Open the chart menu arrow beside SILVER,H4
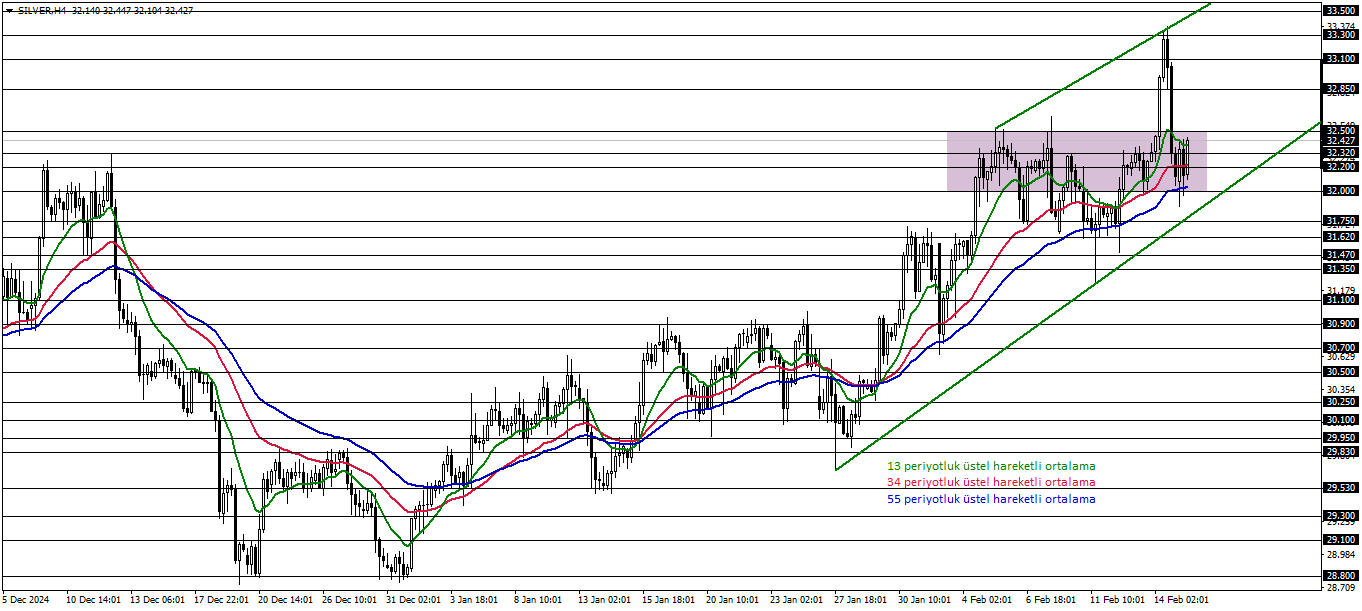The height and width of the screenshot is (611, 1362). [x=9, y=10]
